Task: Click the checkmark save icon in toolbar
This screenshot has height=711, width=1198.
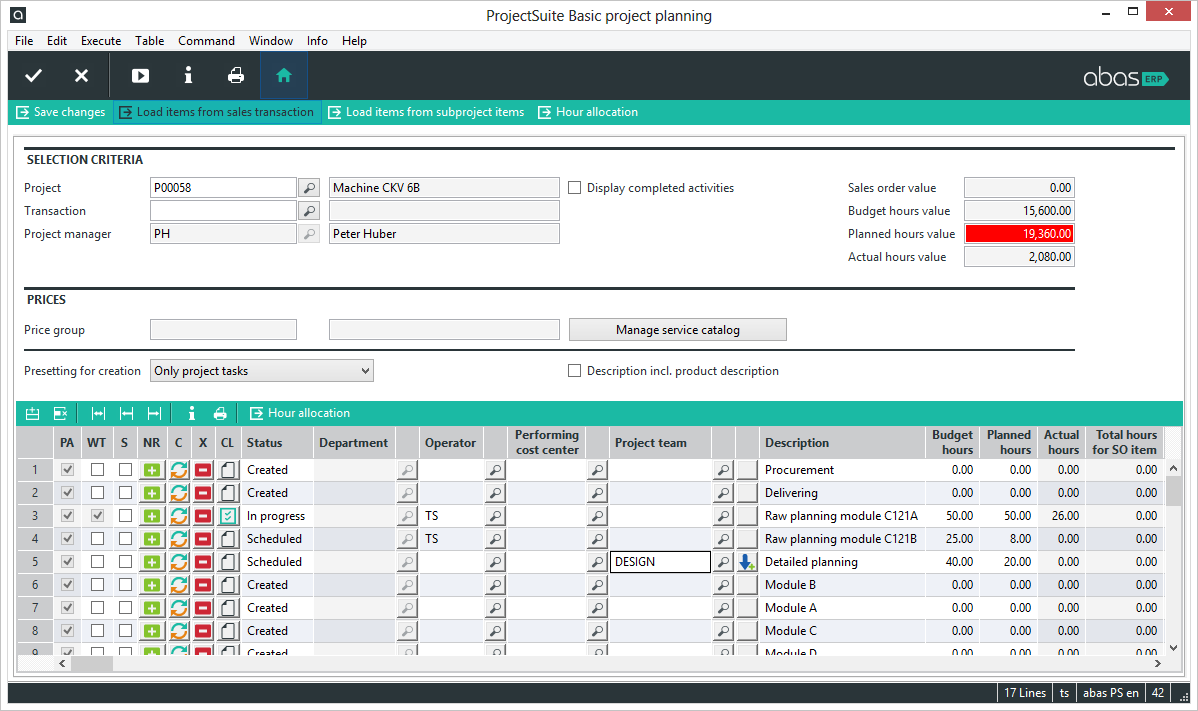Action: 33,75
